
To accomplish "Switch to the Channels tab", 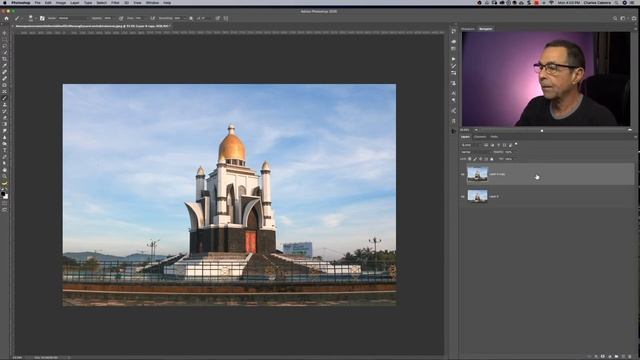I will click(480, 137).
